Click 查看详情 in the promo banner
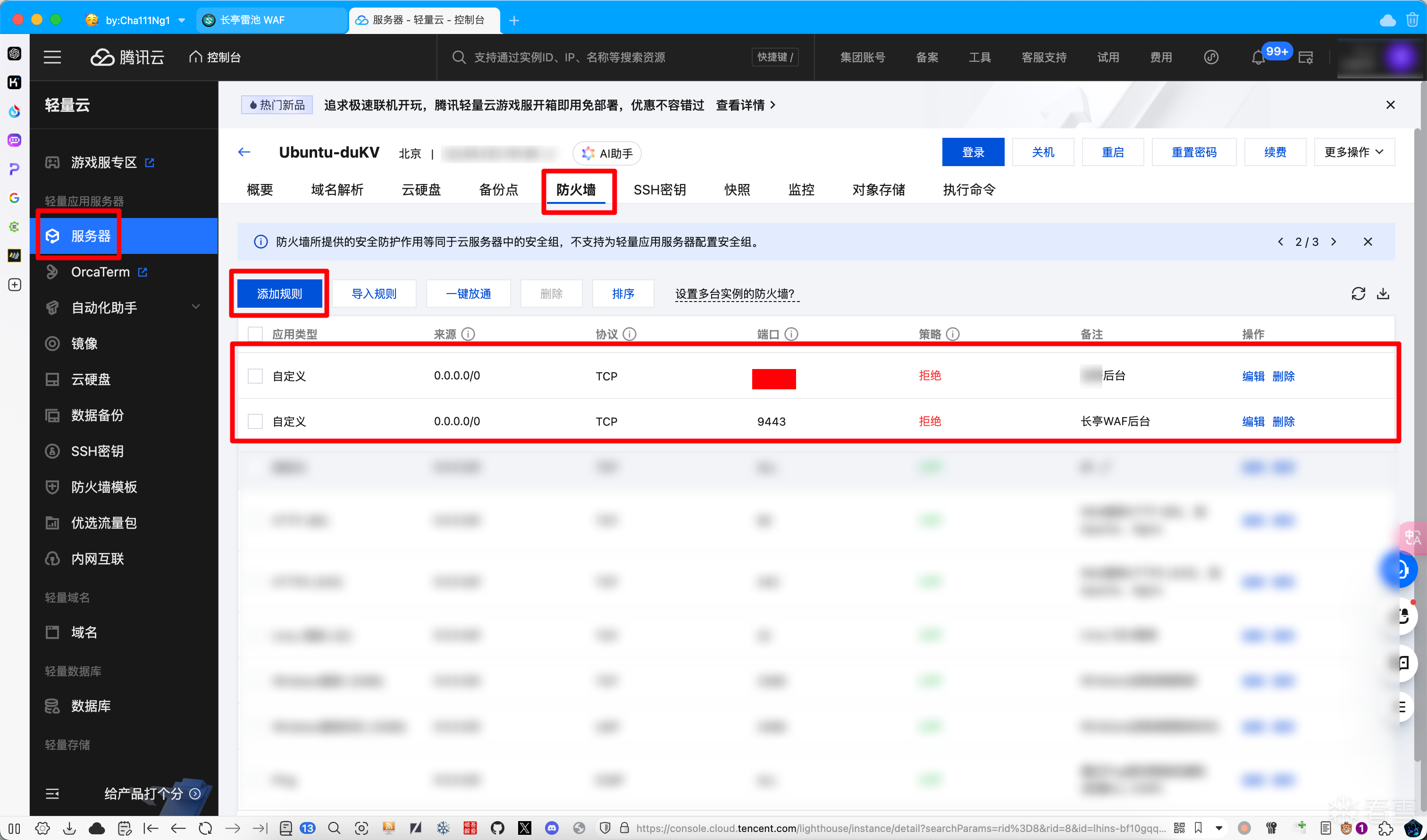The width and height of the screenshot is (1427, 840). (x=745, y=105)
